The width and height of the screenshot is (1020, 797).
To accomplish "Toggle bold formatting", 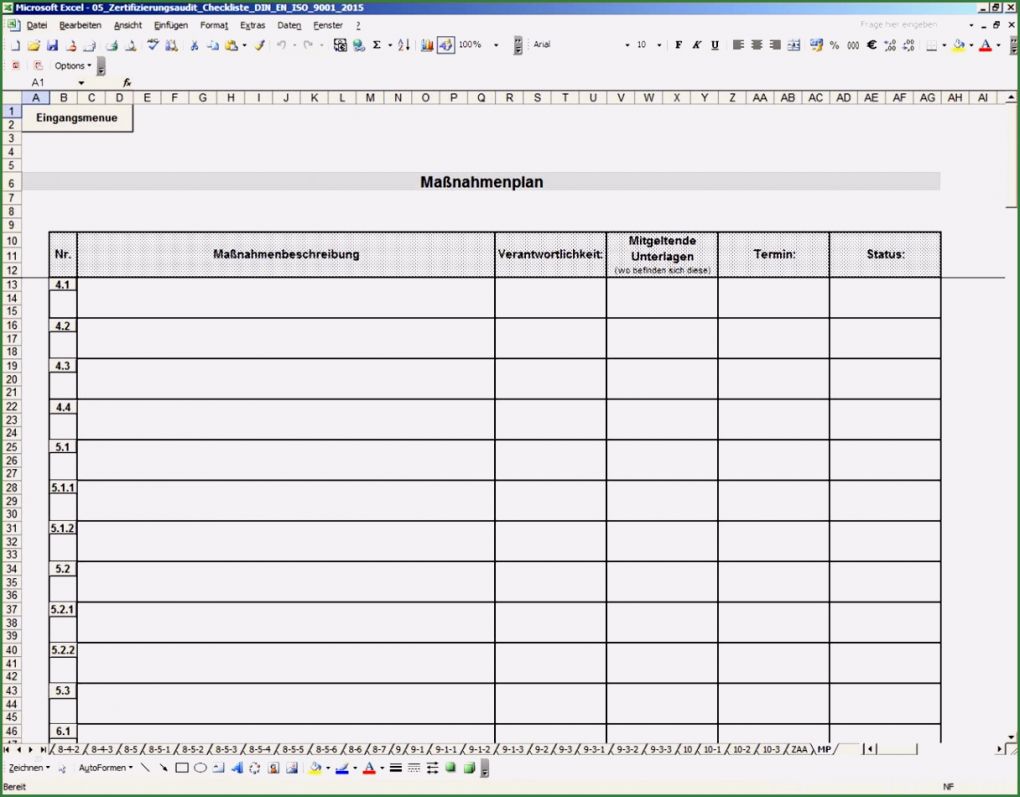I will point(677,45).
